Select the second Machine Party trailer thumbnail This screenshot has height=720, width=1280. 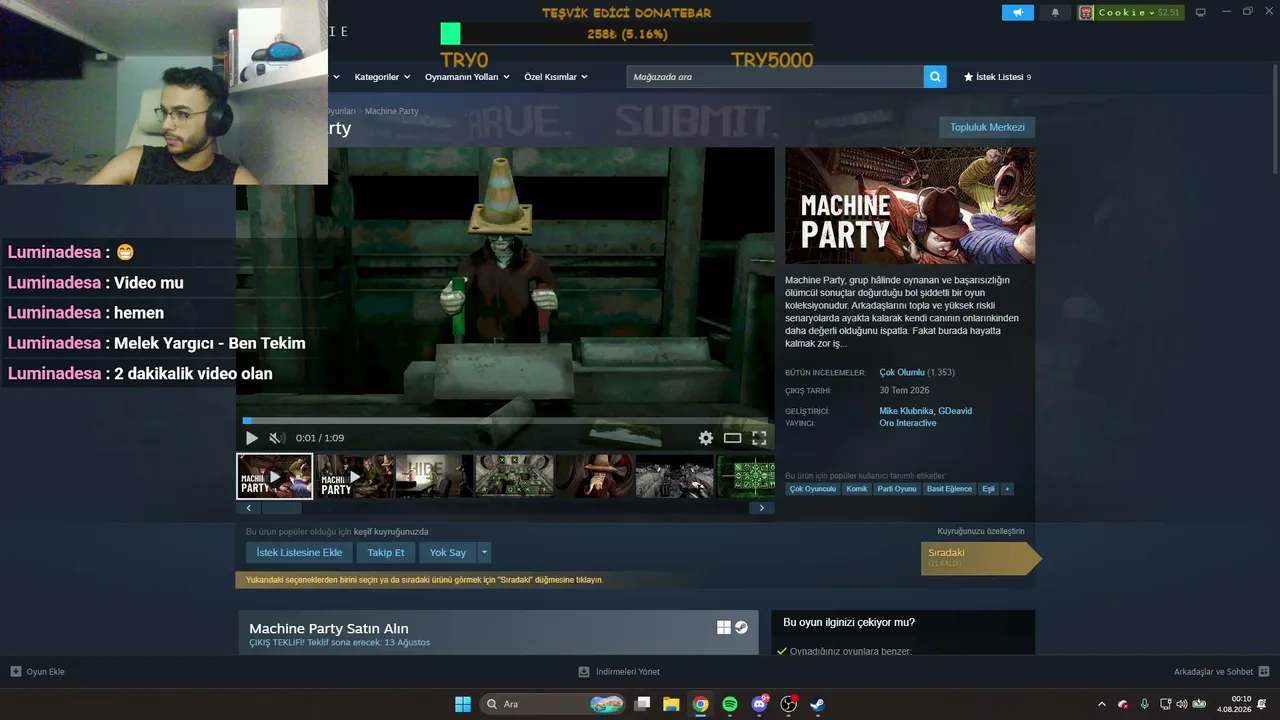[355, 476]
